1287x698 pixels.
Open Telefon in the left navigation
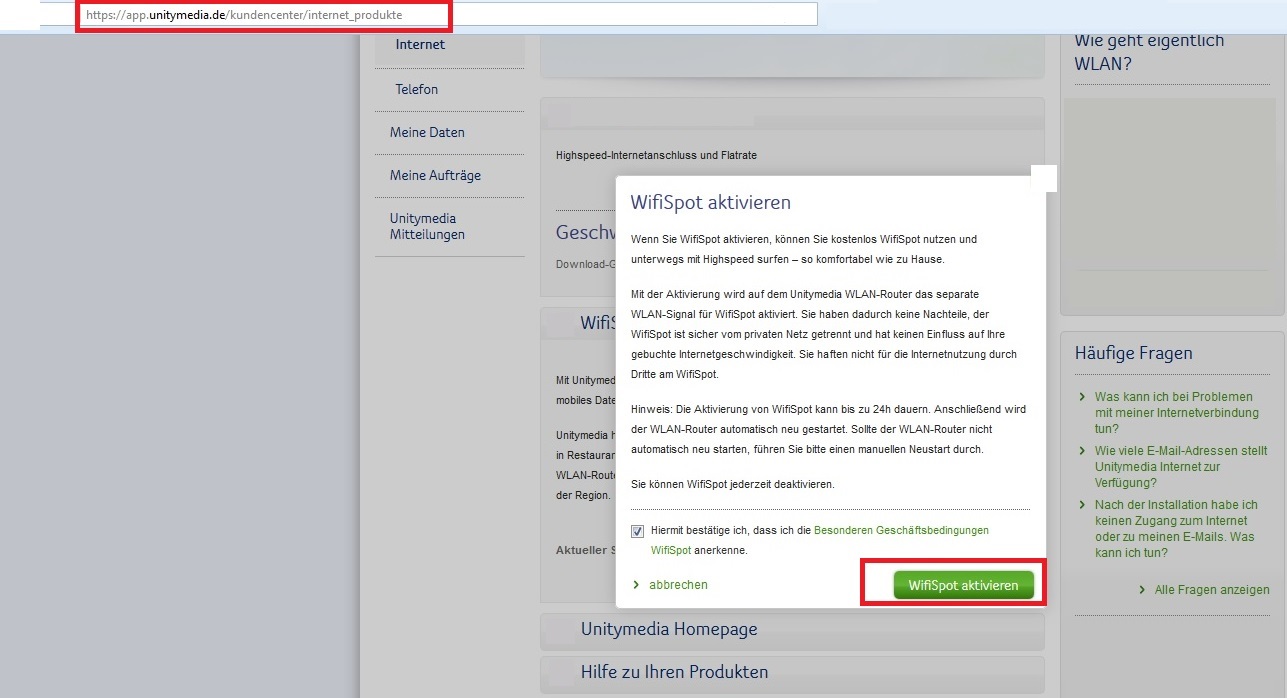416,90
